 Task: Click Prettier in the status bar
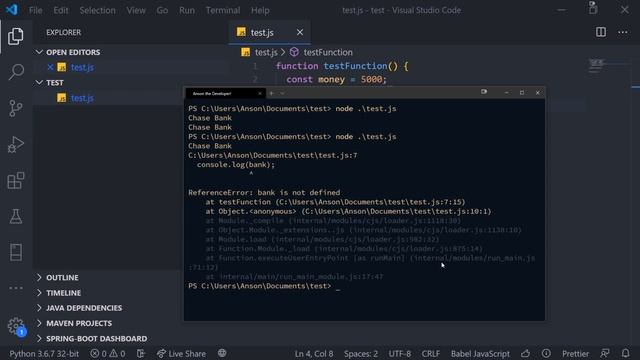(576, 353)
